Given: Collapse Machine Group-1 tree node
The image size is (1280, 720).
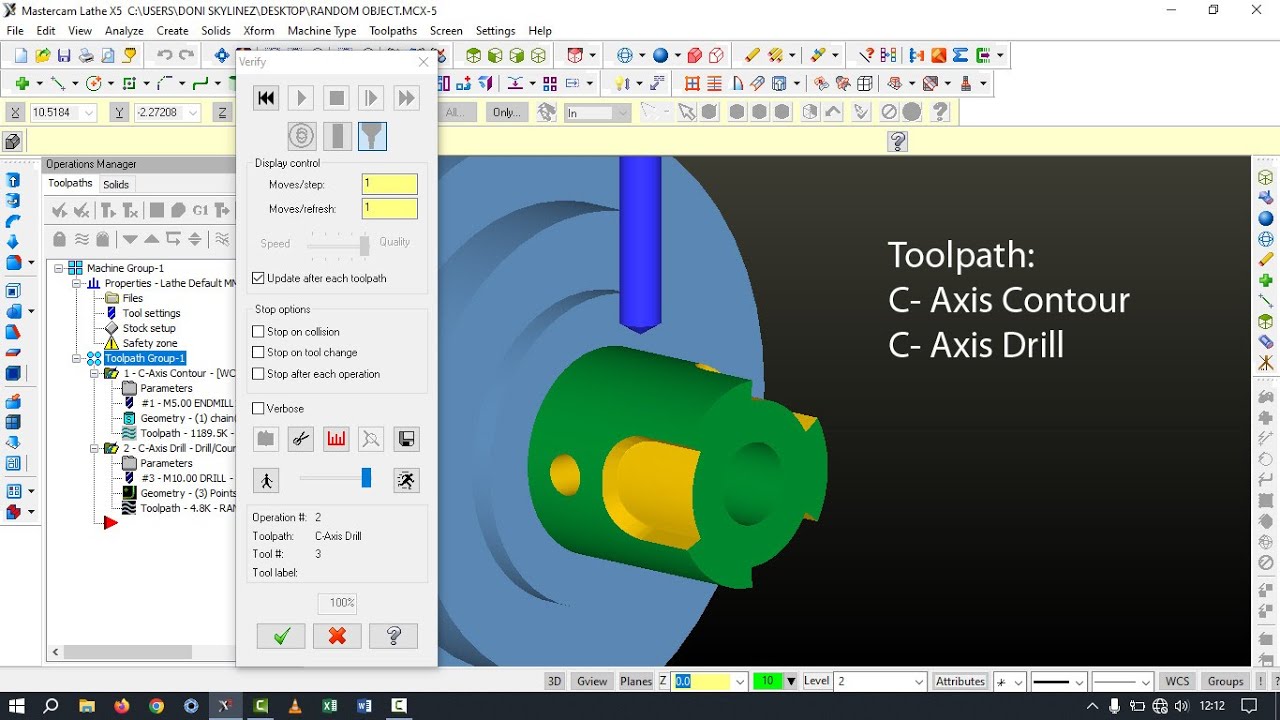Looking at the screenshot, I should [x=59, y=268].
